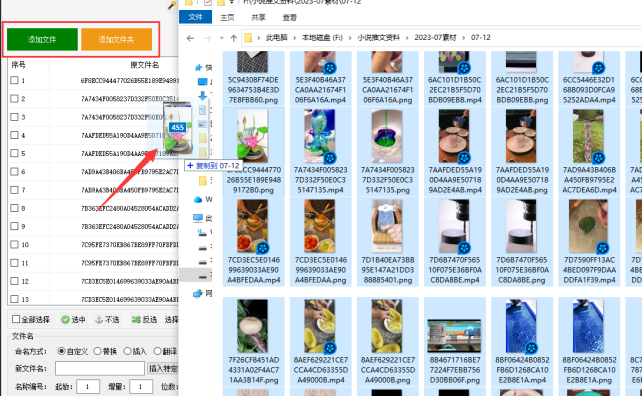Select the image 7F26CF8451AD...1AA3B14F.png

click(253, 342)
